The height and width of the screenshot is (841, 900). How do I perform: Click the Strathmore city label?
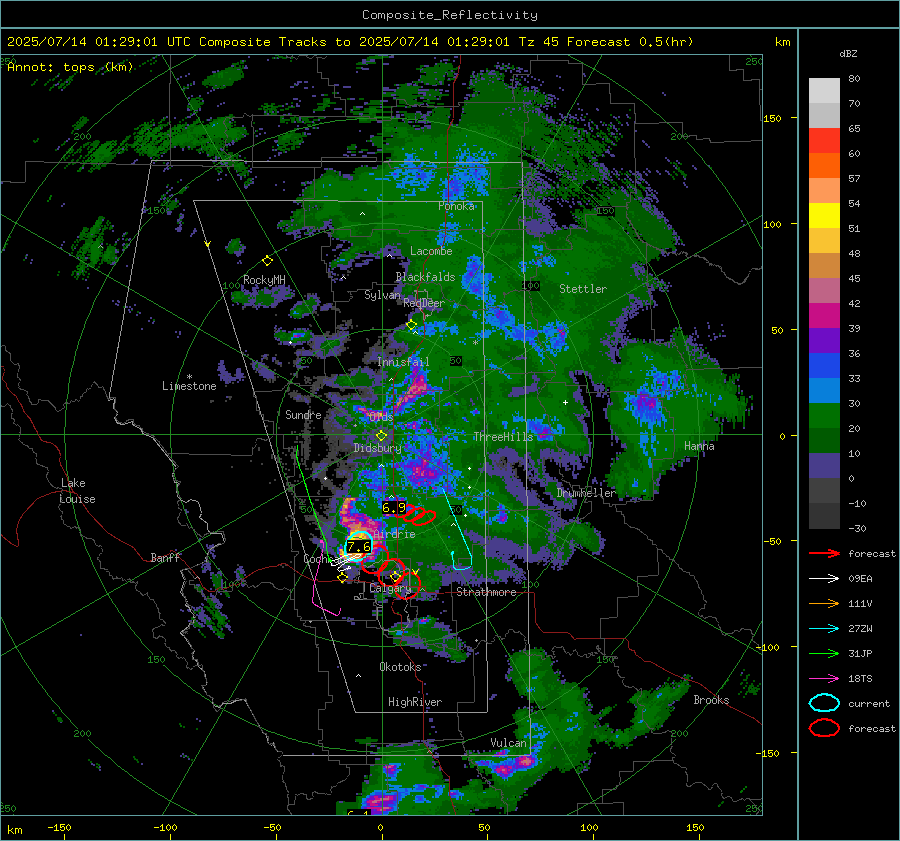486,592
